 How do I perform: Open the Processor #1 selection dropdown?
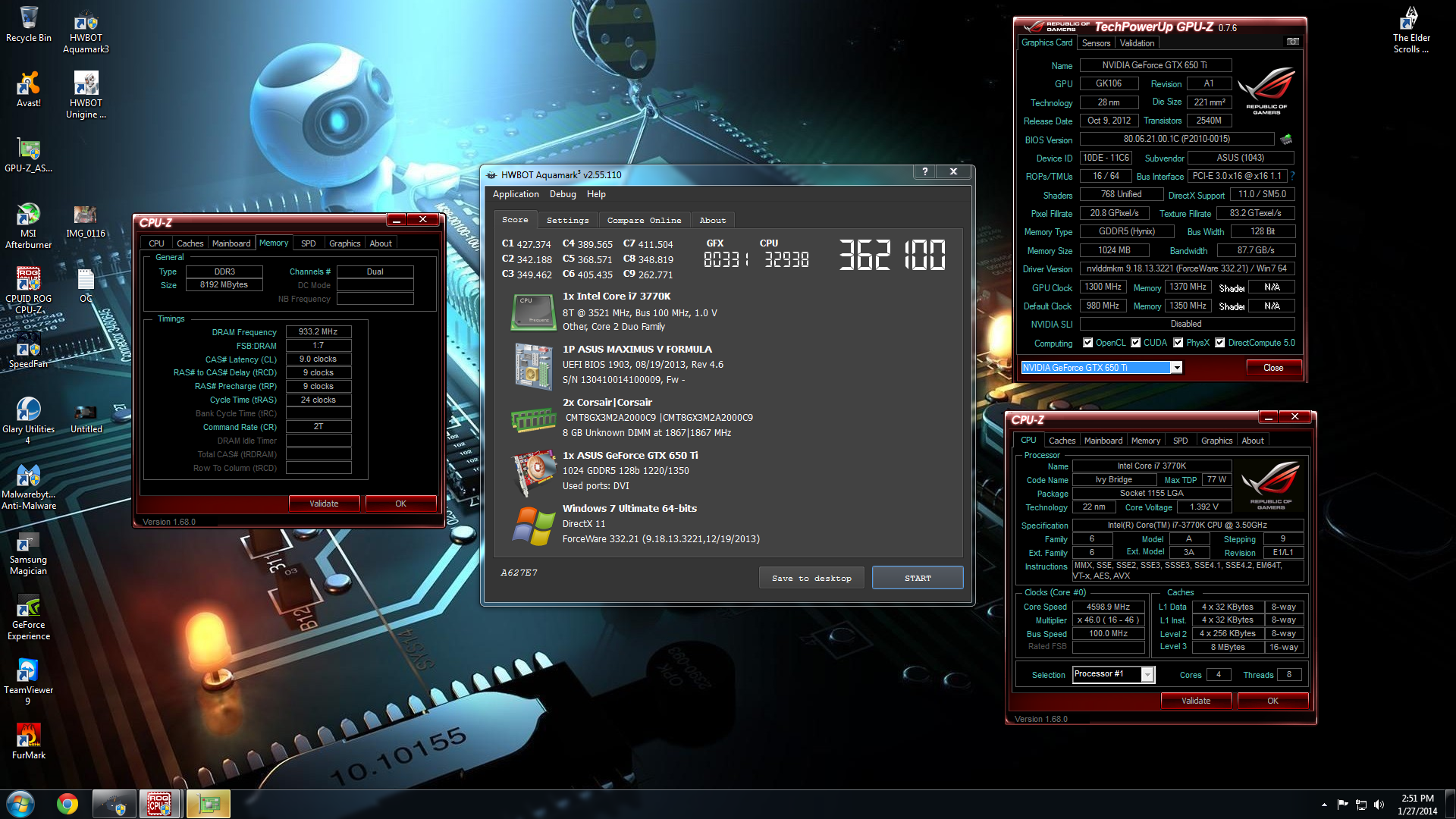(x=1148, y=675)
